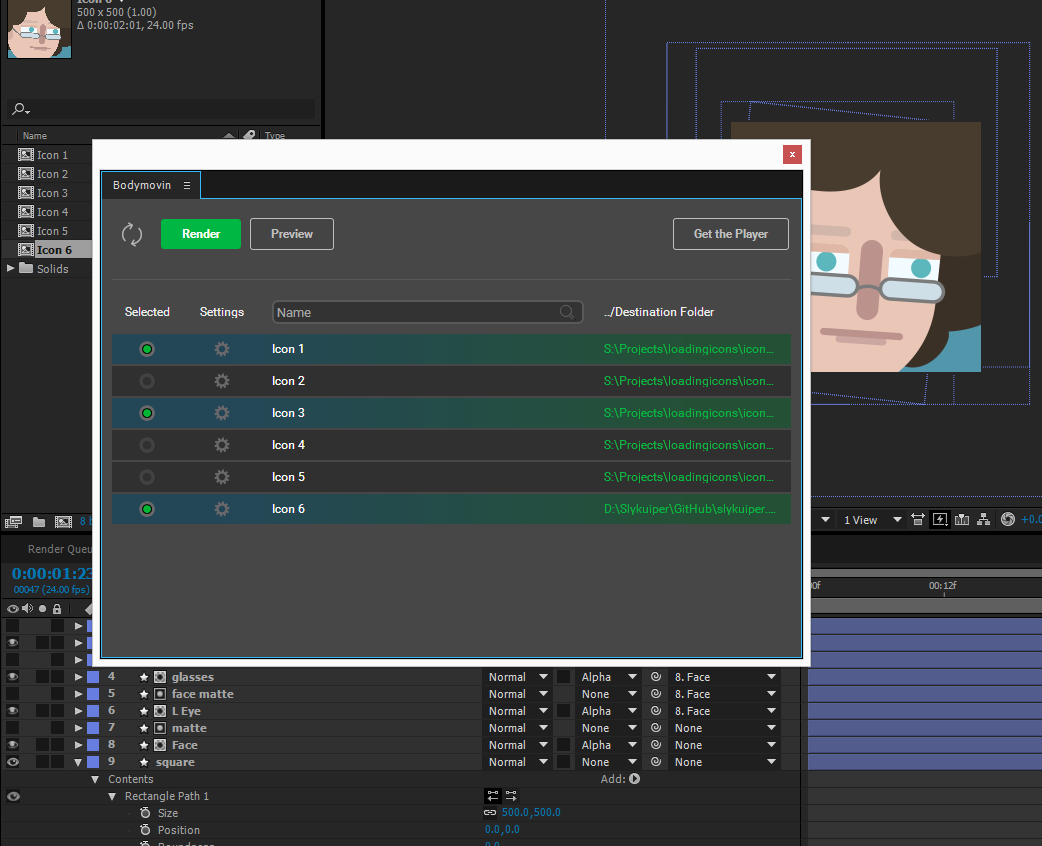Open settings gear for Icon 1
The image size is (1042, 846).
click(x=222, y=349)
